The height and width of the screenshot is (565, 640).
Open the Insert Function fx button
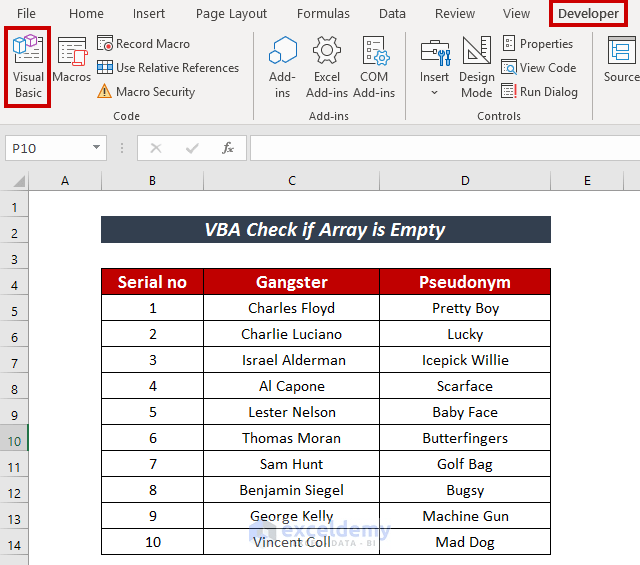click(228, 148)
